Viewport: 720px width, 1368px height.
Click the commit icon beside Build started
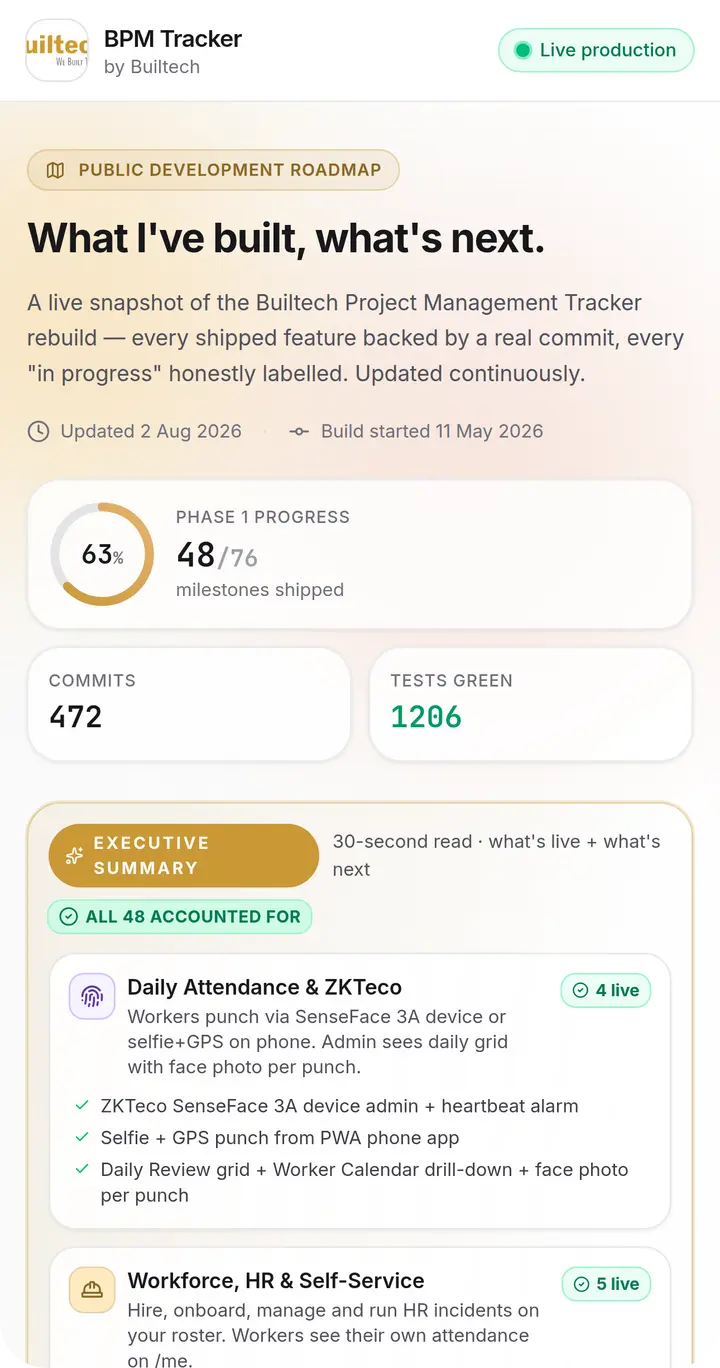(299, 432)
